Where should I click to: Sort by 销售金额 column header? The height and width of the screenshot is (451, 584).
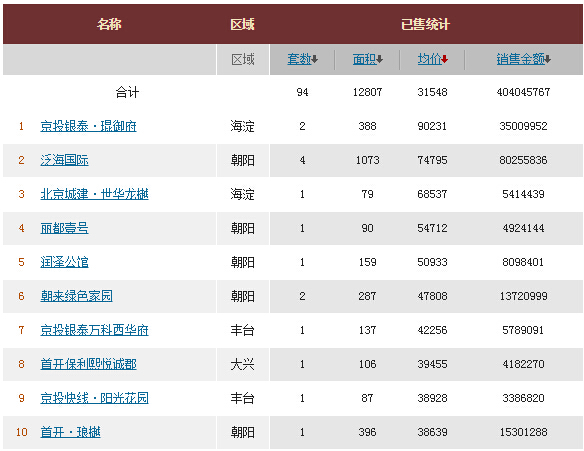[520, 59]
